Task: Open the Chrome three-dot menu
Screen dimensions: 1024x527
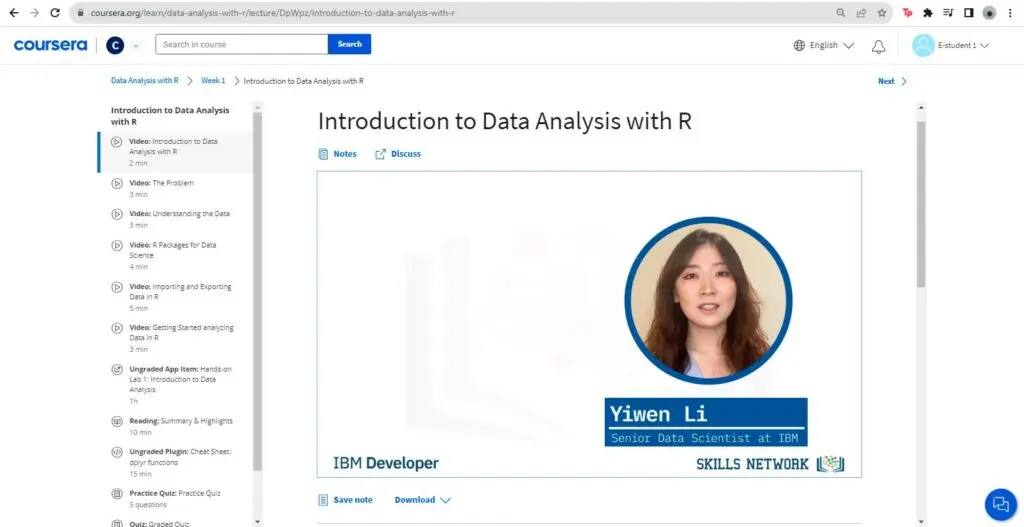Action: click(x=1010, y=12)
